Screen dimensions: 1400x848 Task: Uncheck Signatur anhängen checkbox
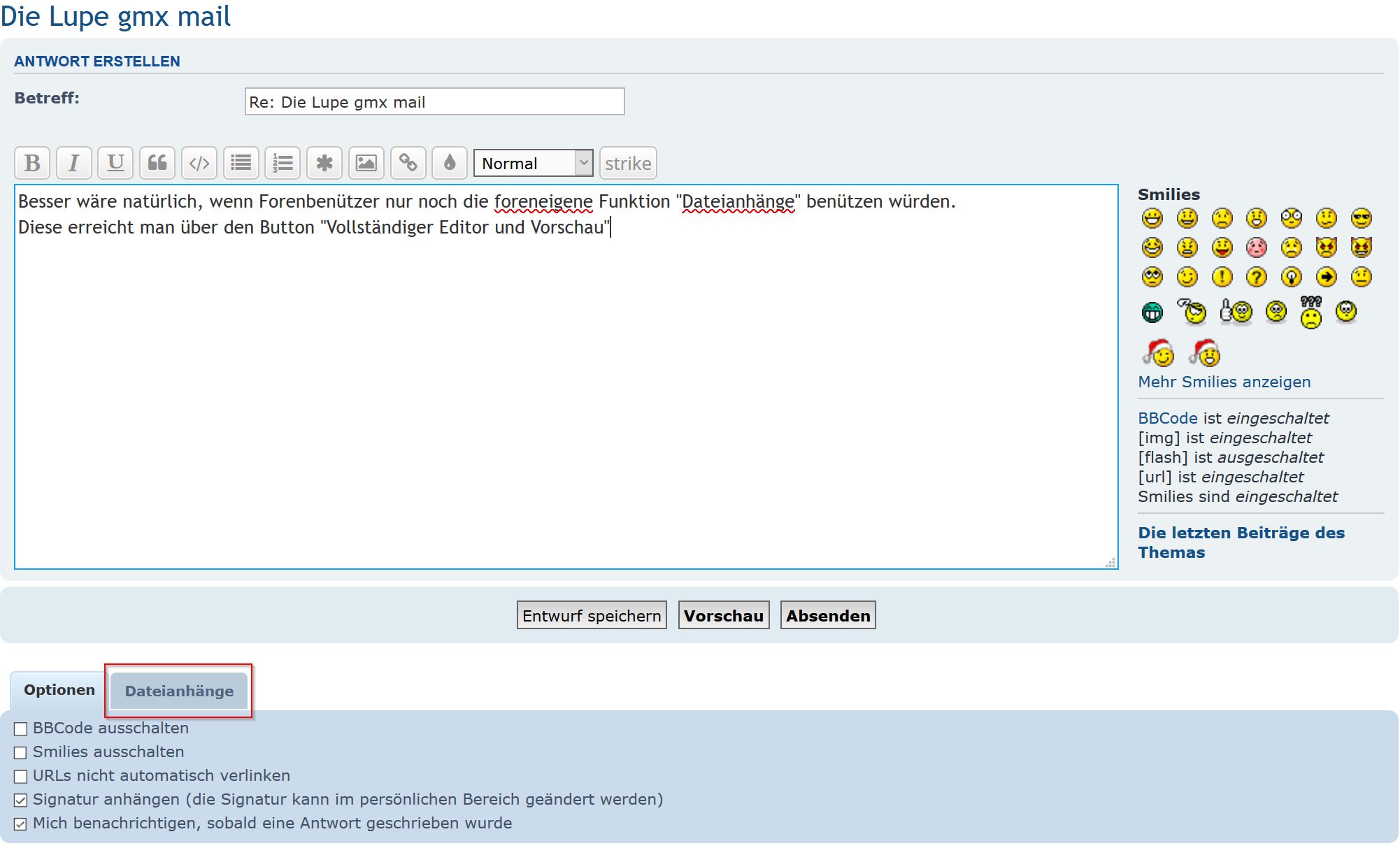[21, 800]
